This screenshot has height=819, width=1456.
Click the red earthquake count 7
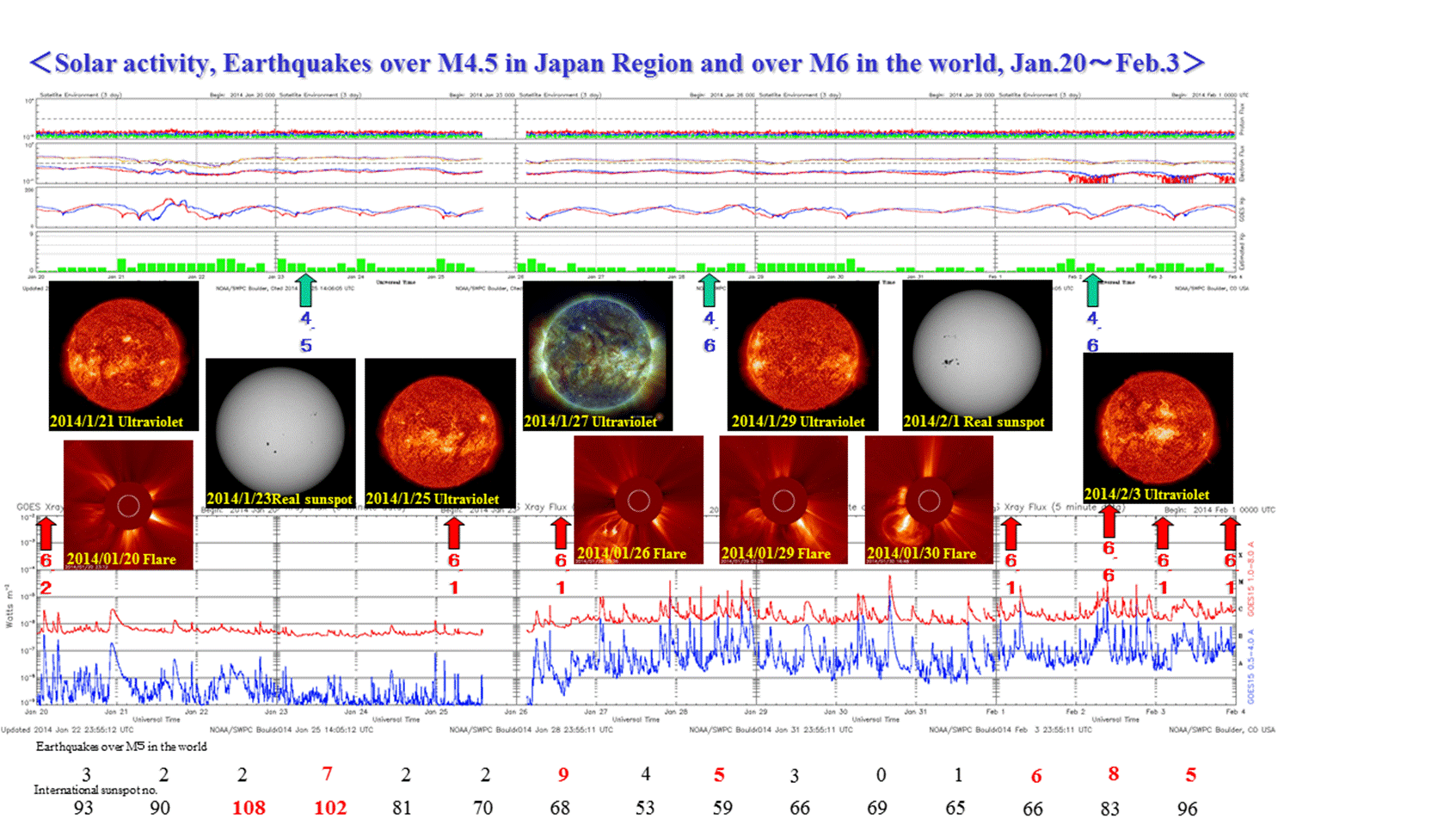(x=327, y=774)
